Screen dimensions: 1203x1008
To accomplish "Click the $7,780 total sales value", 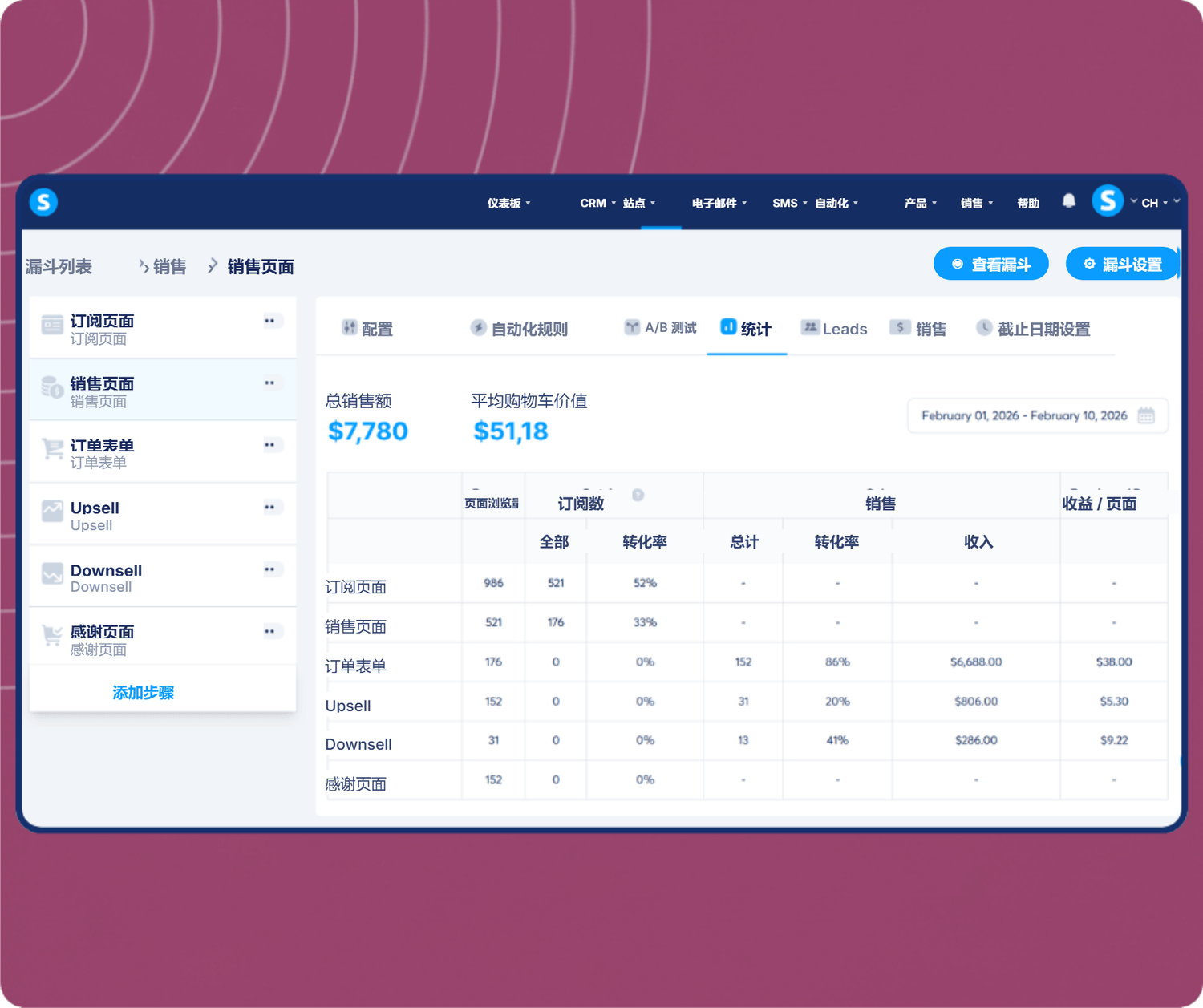I will pos(368,431).
